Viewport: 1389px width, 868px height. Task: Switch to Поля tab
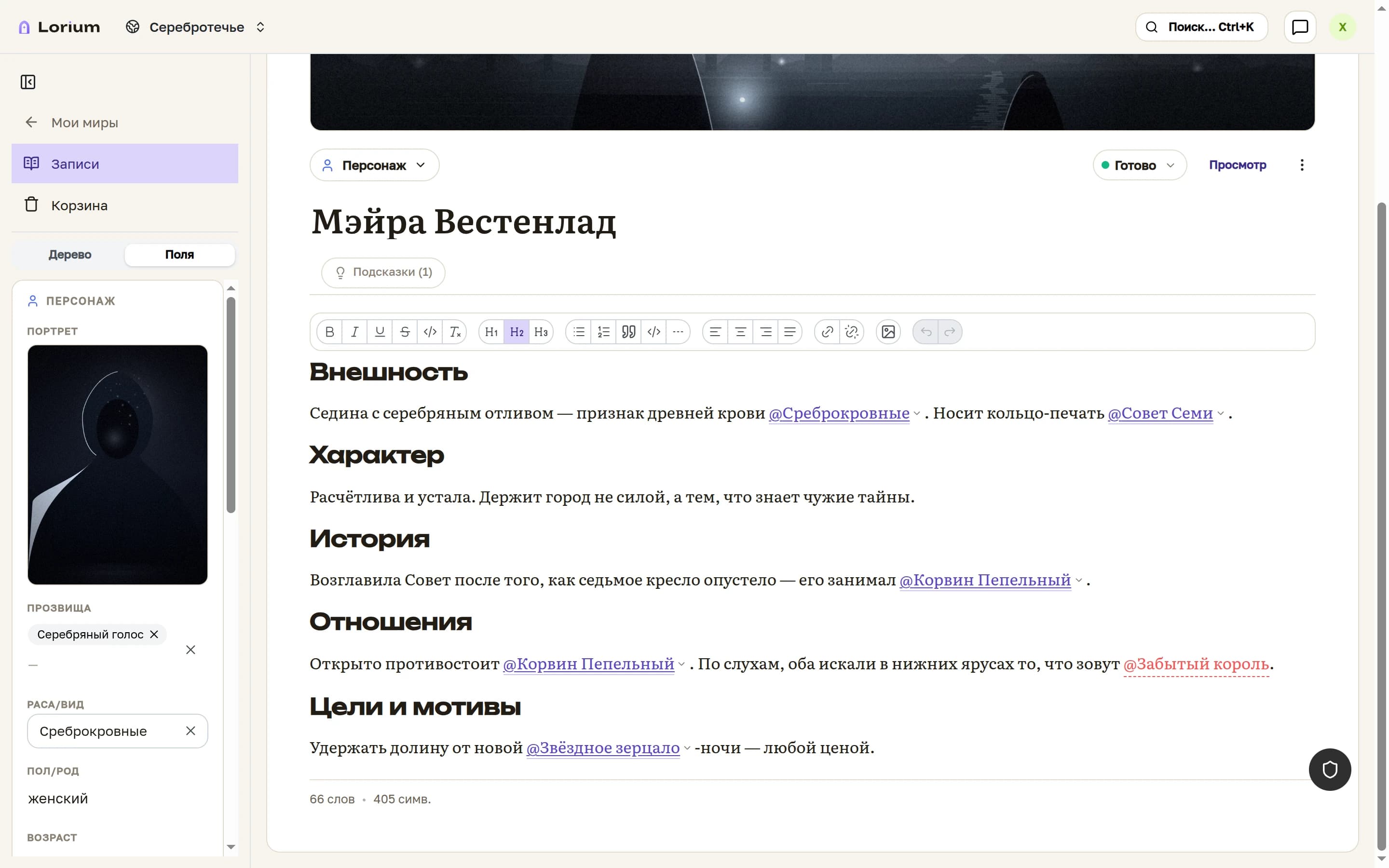(179, 255)
